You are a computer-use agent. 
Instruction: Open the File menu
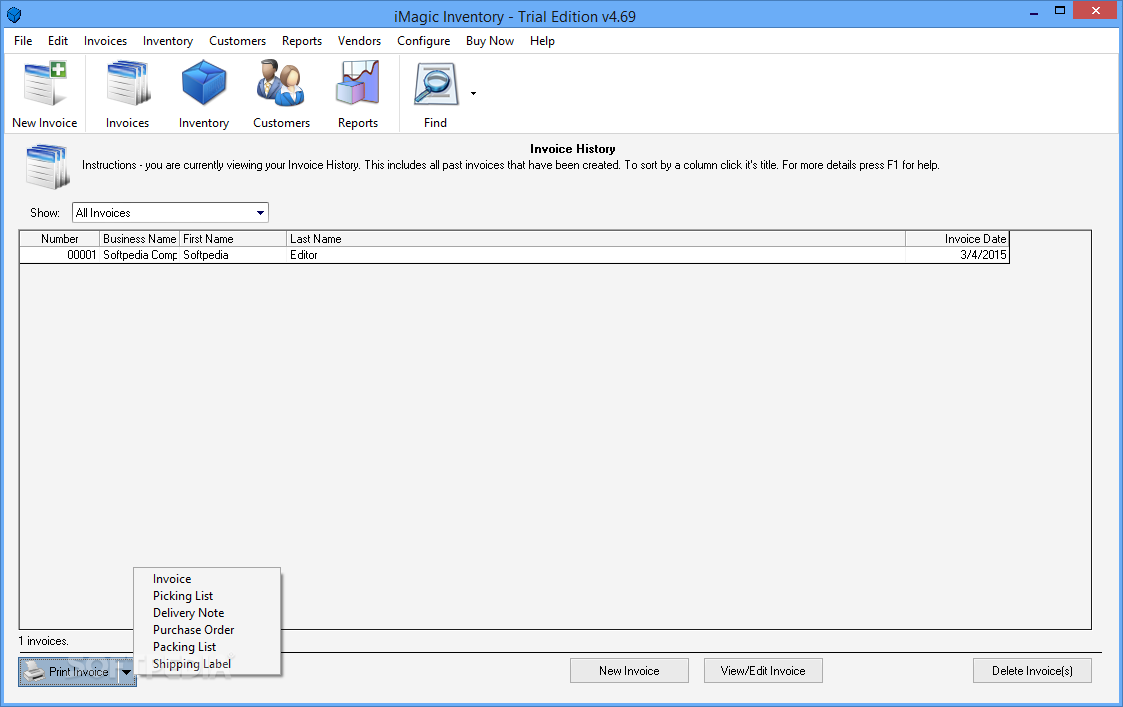[x=23, y=41]
